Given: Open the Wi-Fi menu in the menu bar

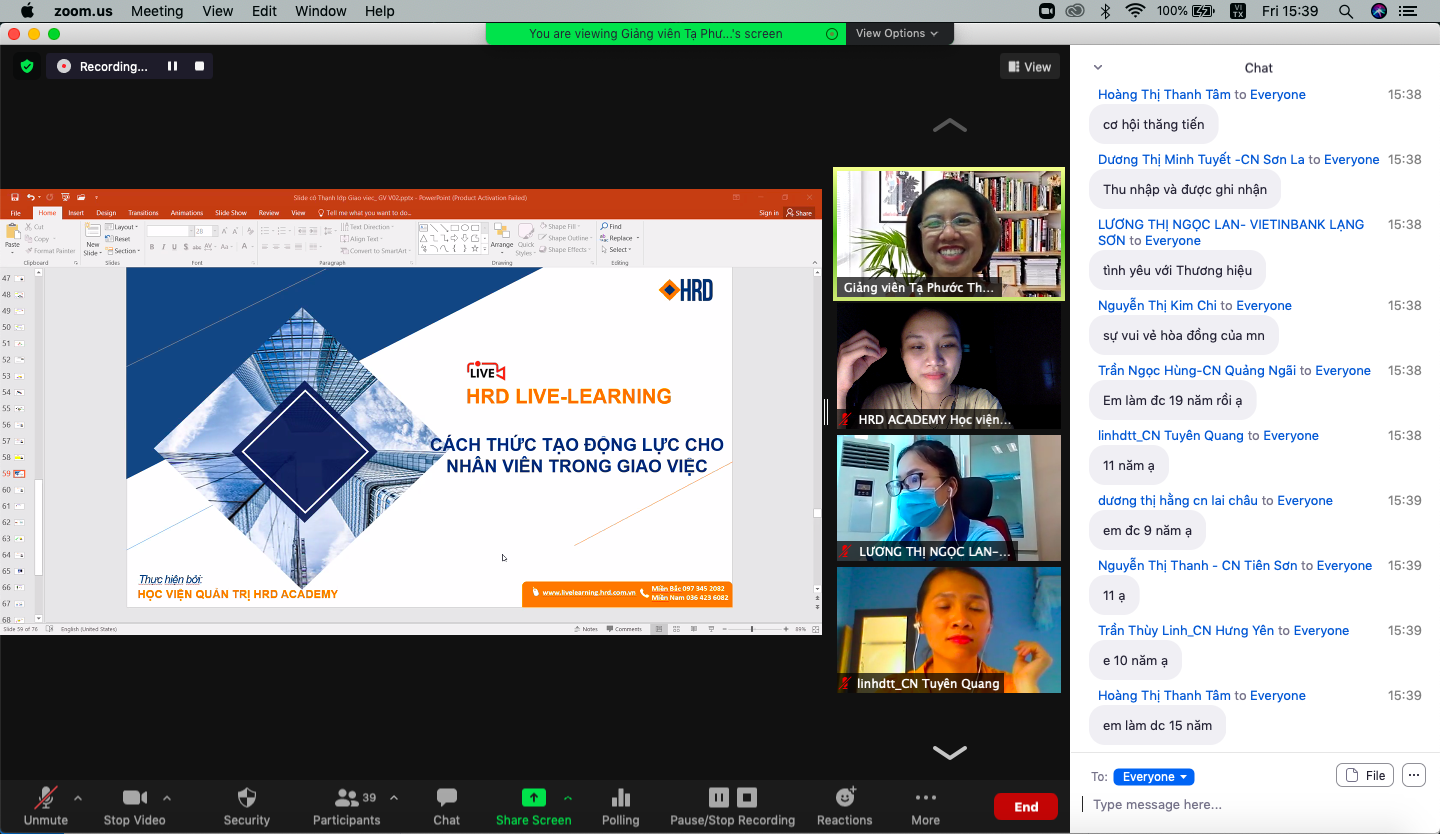Looking at the screenshot, I should tap(1135, 11).
